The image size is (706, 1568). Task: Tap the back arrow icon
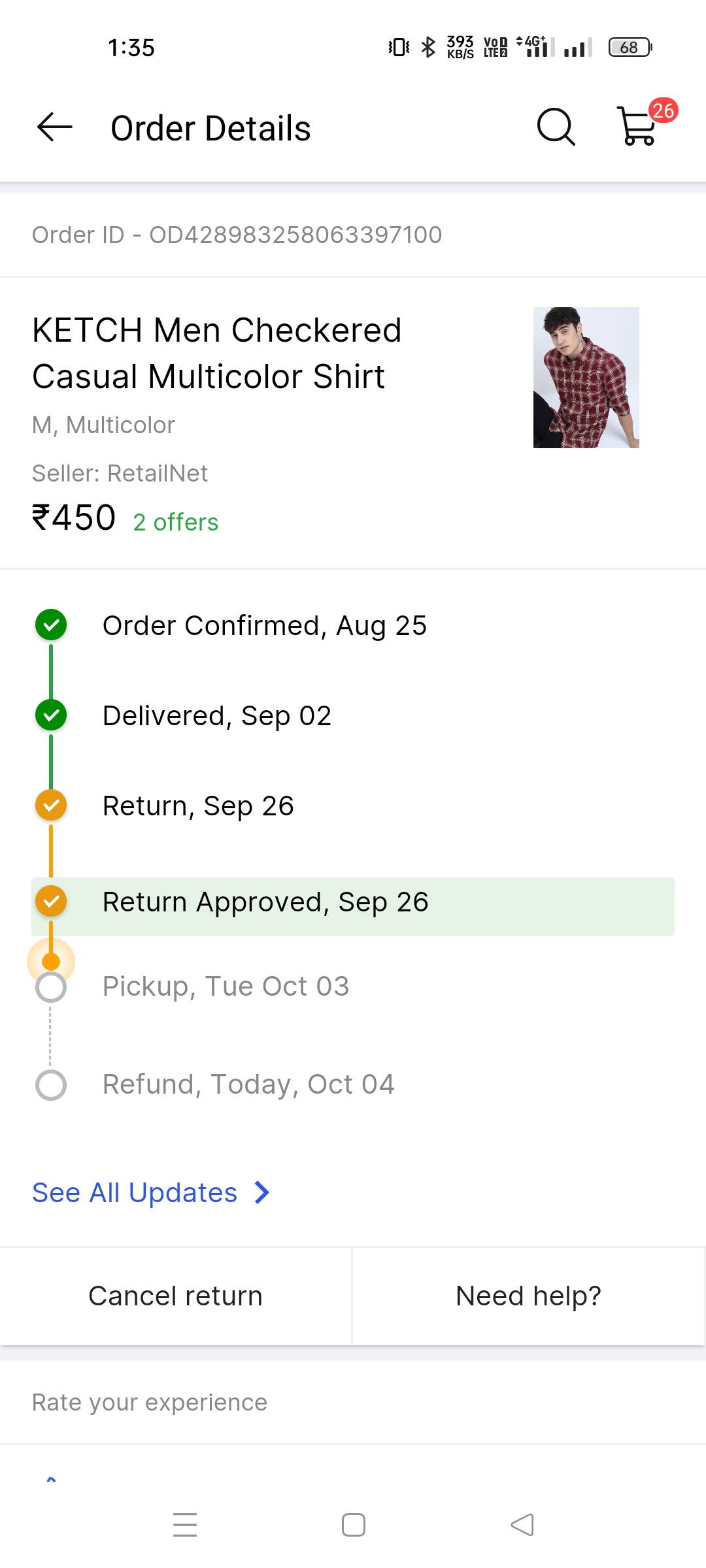click(x=55, y=127)
